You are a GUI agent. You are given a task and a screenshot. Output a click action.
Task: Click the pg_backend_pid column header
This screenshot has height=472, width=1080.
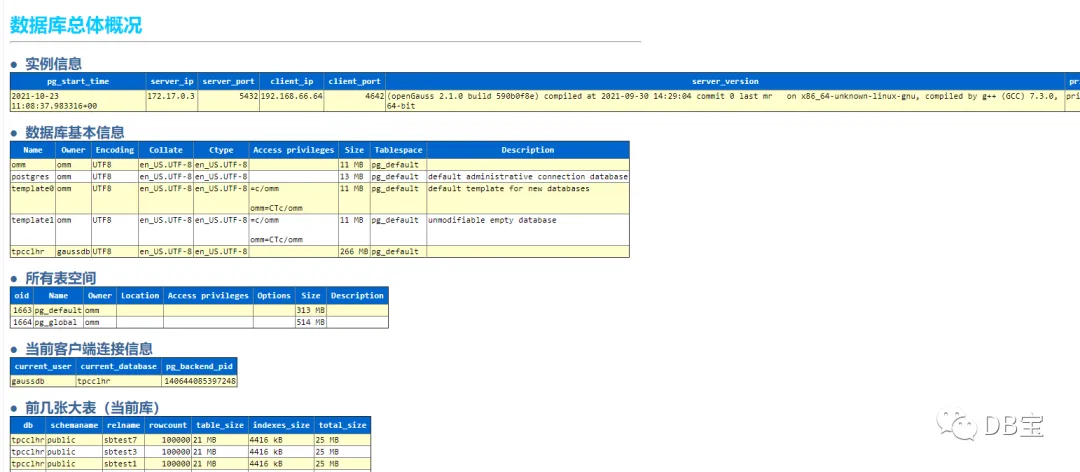[x=199, y=367]
